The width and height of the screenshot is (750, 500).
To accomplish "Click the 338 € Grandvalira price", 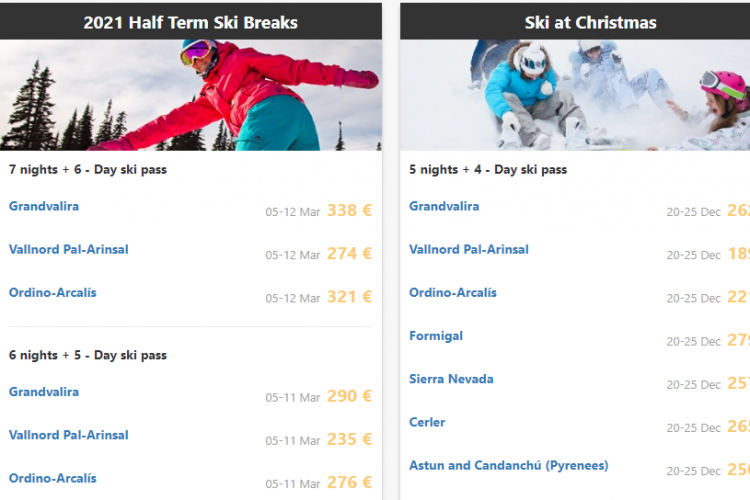I will tap(349, 211).
